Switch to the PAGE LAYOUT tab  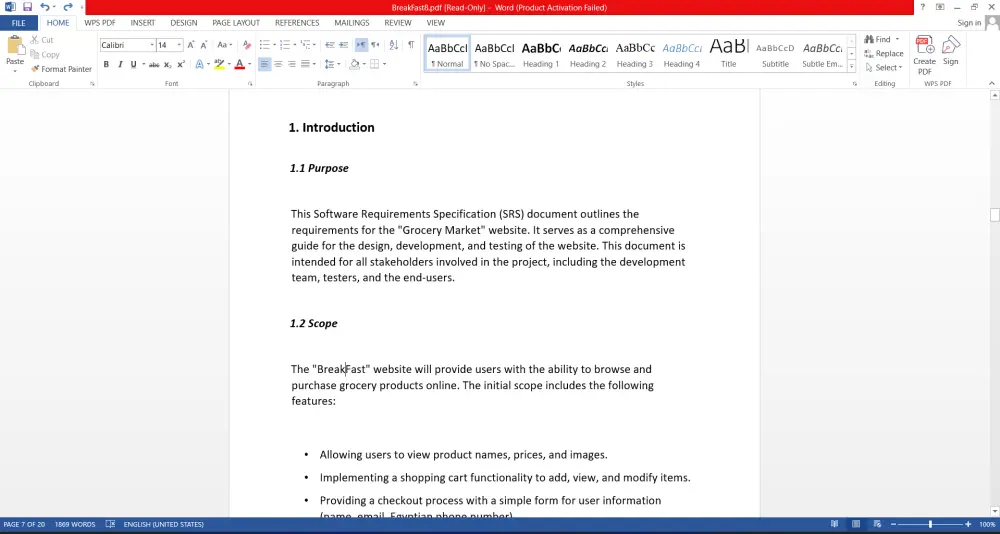[x=236, y=23]
